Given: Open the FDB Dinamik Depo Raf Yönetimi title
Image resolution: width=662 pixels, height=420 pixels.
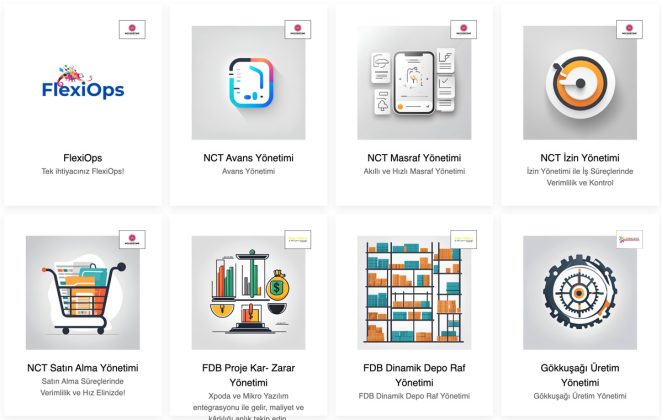Looking at the screenshot, I should pyautogui.click(x=414, y=375).
